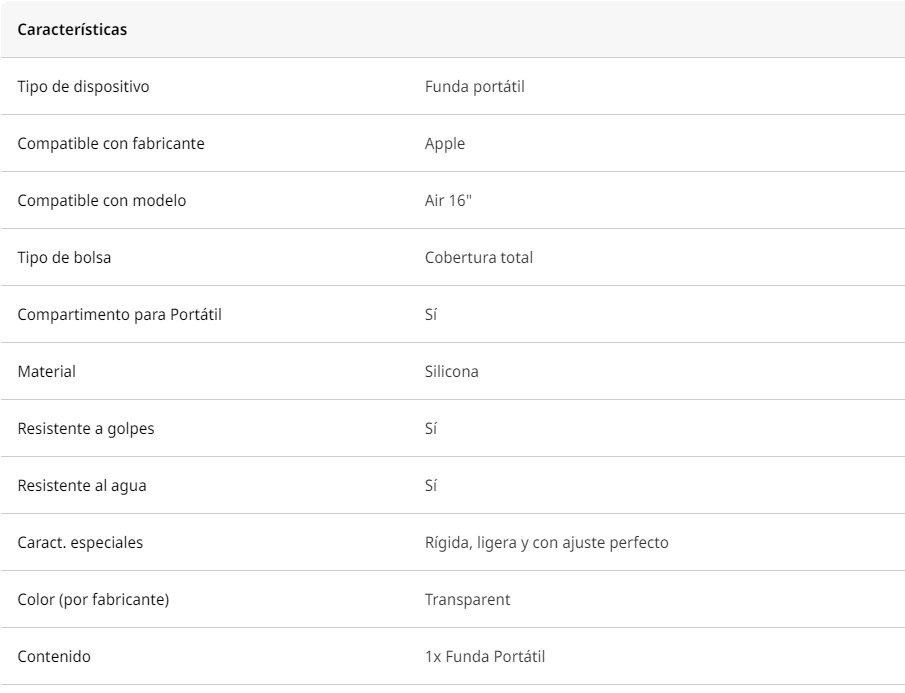905x693 pixels.
Task: Click the Apple manufacturer value
Action: pos(444,144)
